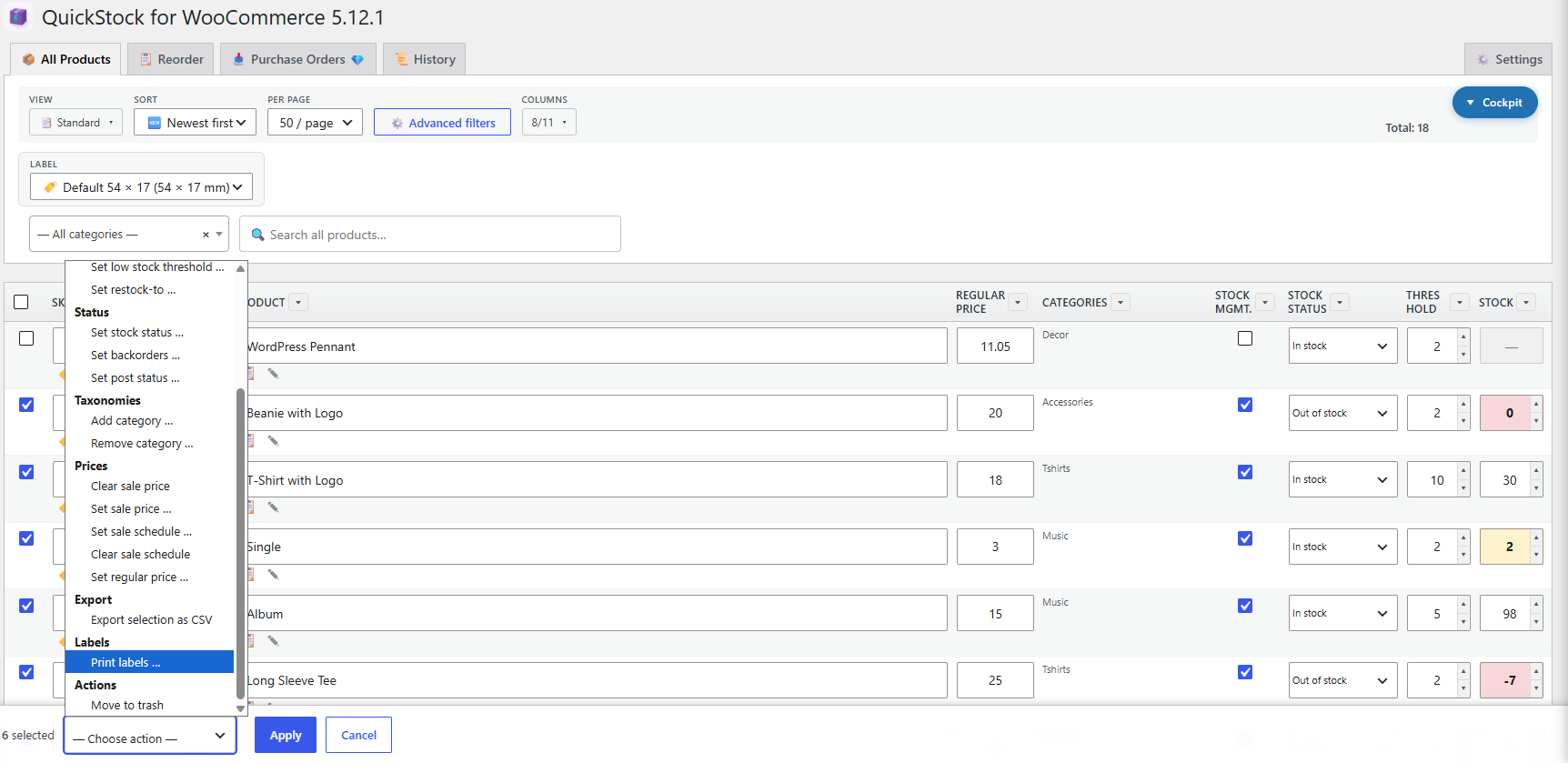
Task: Click the action list scrollbar
Action: pyautogui.click(x=240, y=544)
